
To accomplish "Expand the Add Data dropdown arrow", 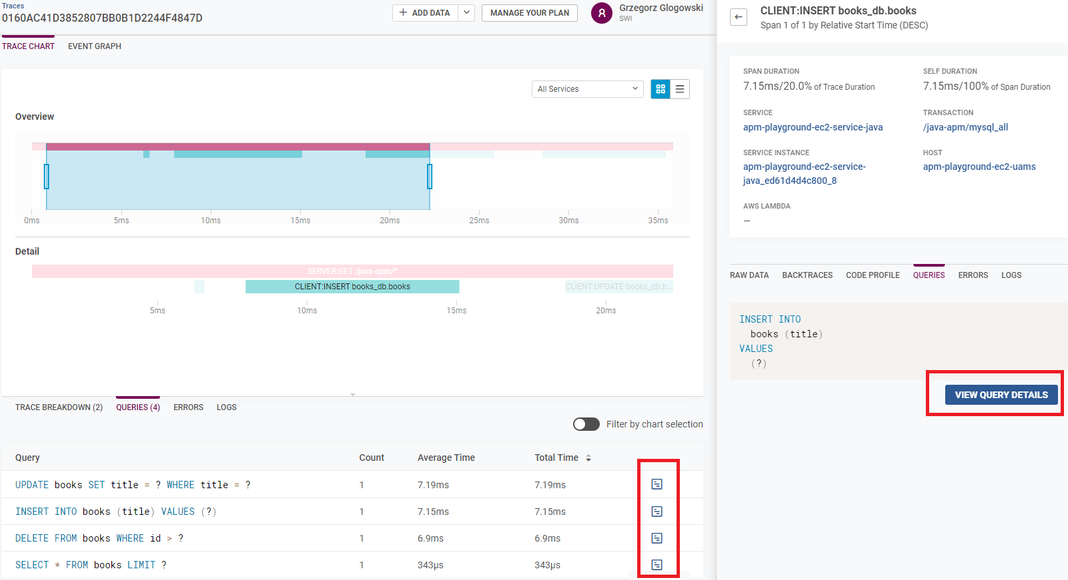I will point(466,13).
